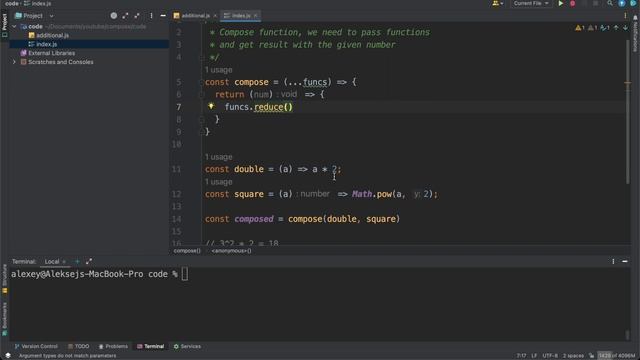
Task: Open the TODO tool window
Action: pos(78,346)
